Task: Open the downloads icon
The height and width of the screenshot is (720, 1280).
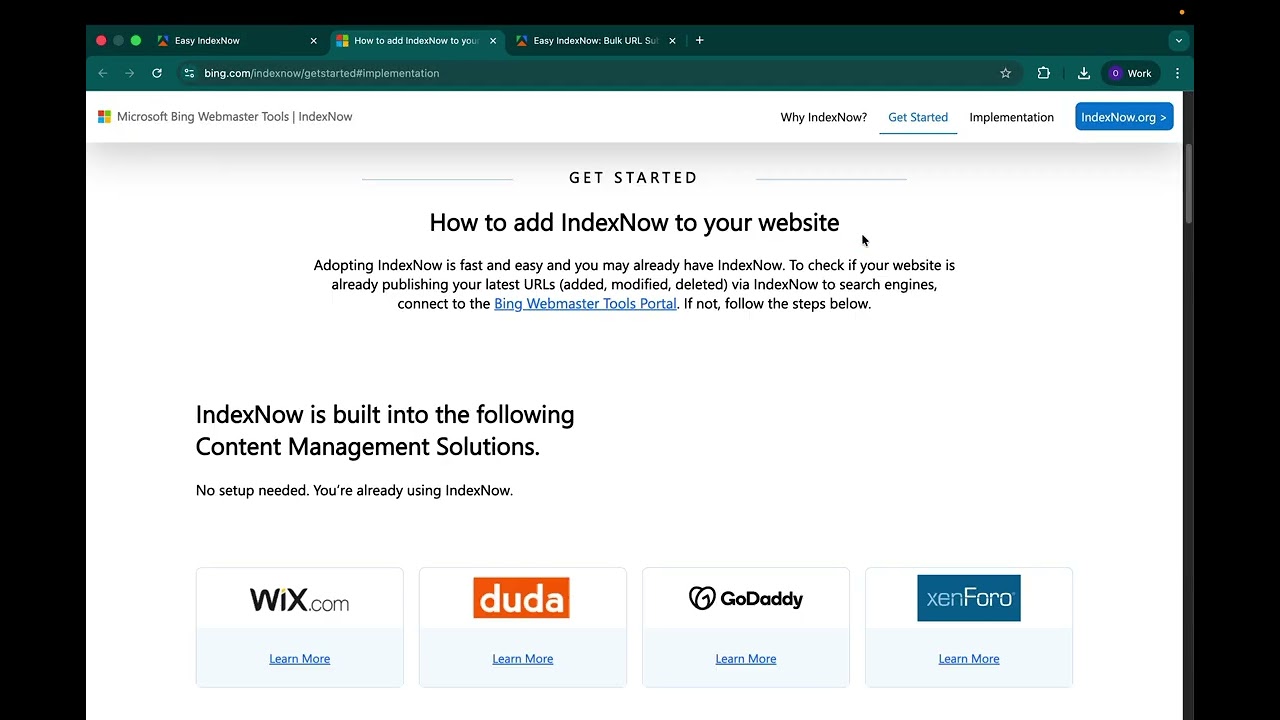Action: [x=1084, y=73]
